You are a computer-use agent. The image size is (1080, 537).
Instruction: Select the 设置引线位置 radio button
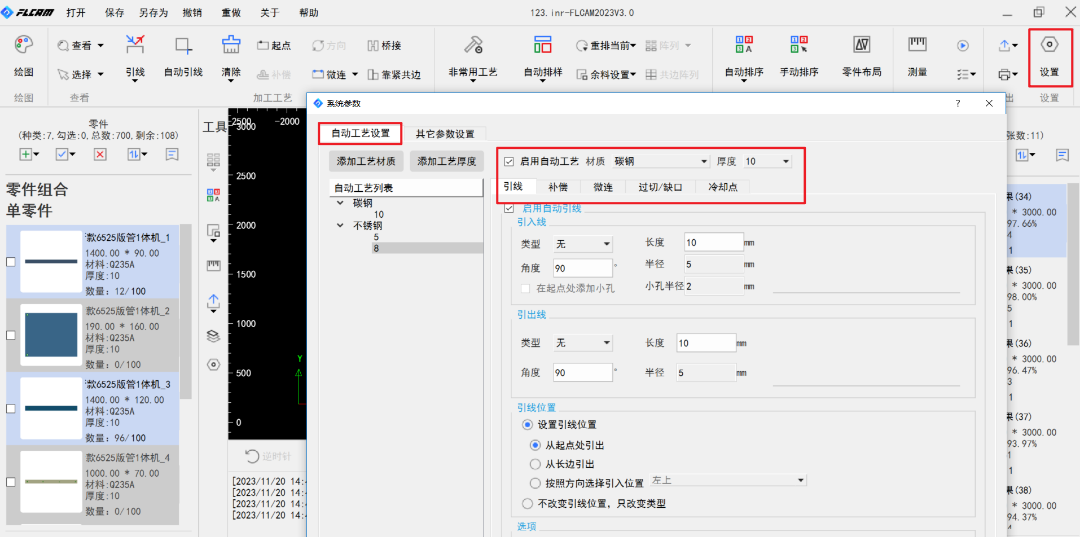tap(528, 424)
